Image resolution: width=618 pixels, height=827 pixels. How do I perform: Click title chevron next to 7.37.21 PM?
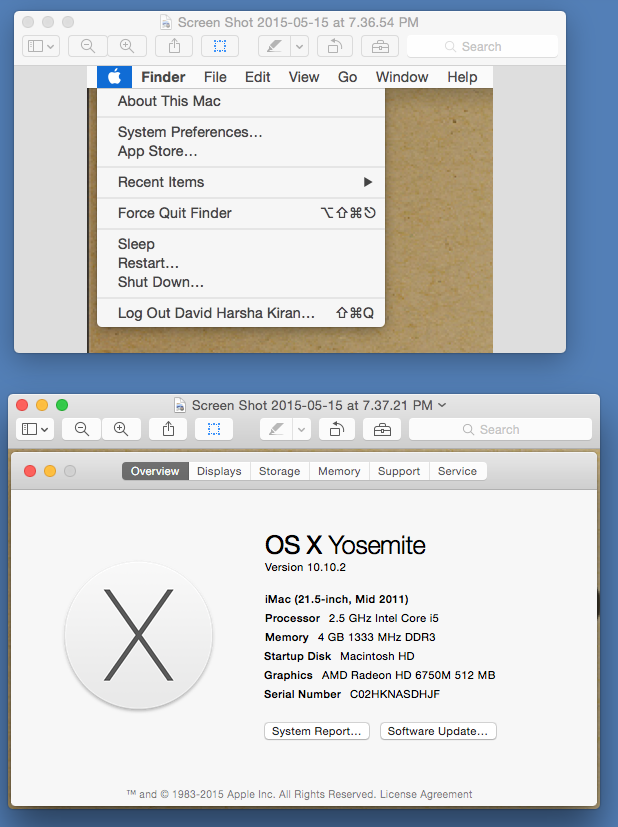pyautogui.click(x=443, y=405)
